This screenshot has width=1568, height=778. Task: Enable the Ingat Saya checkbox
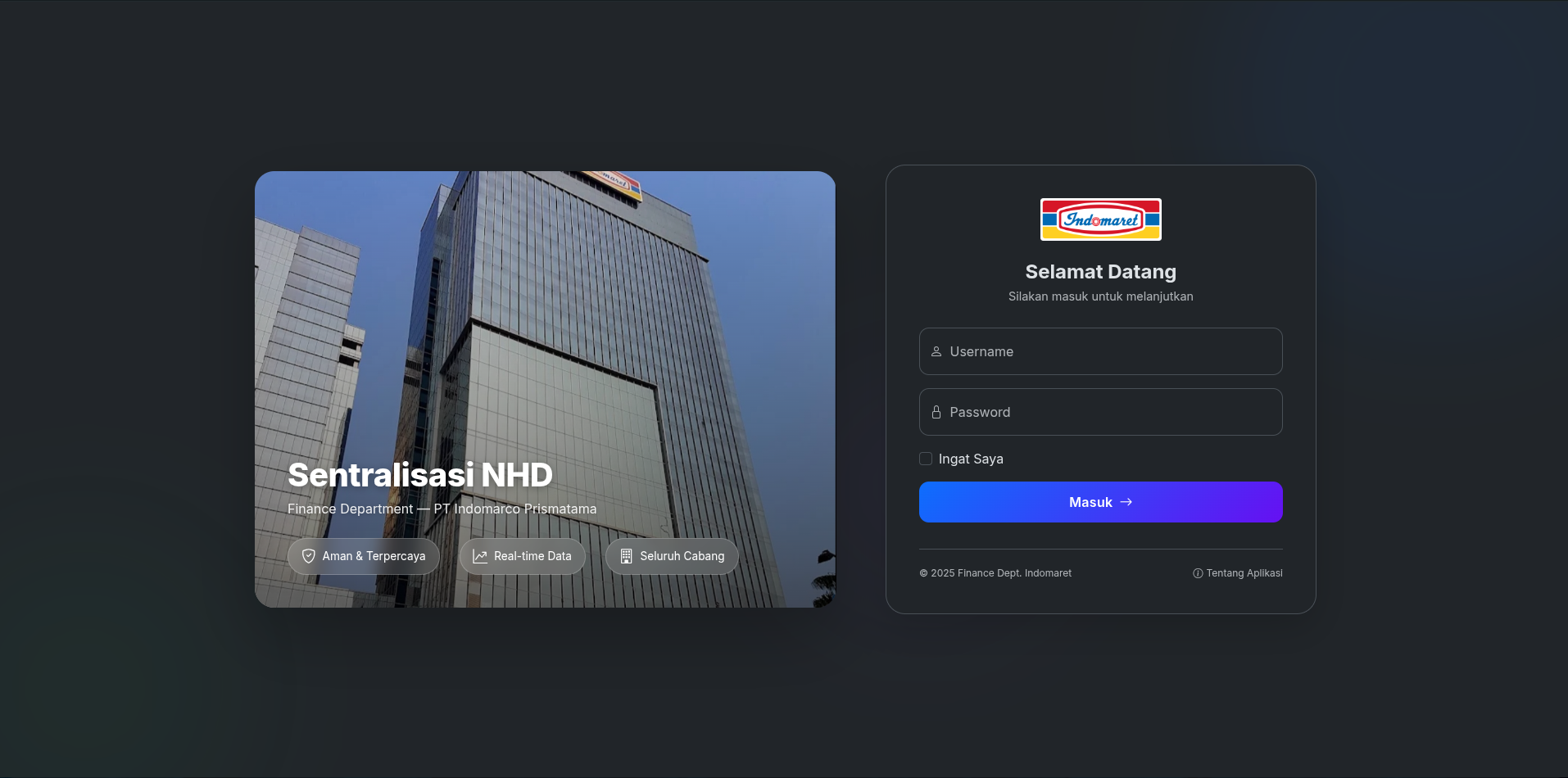(926, 459)
